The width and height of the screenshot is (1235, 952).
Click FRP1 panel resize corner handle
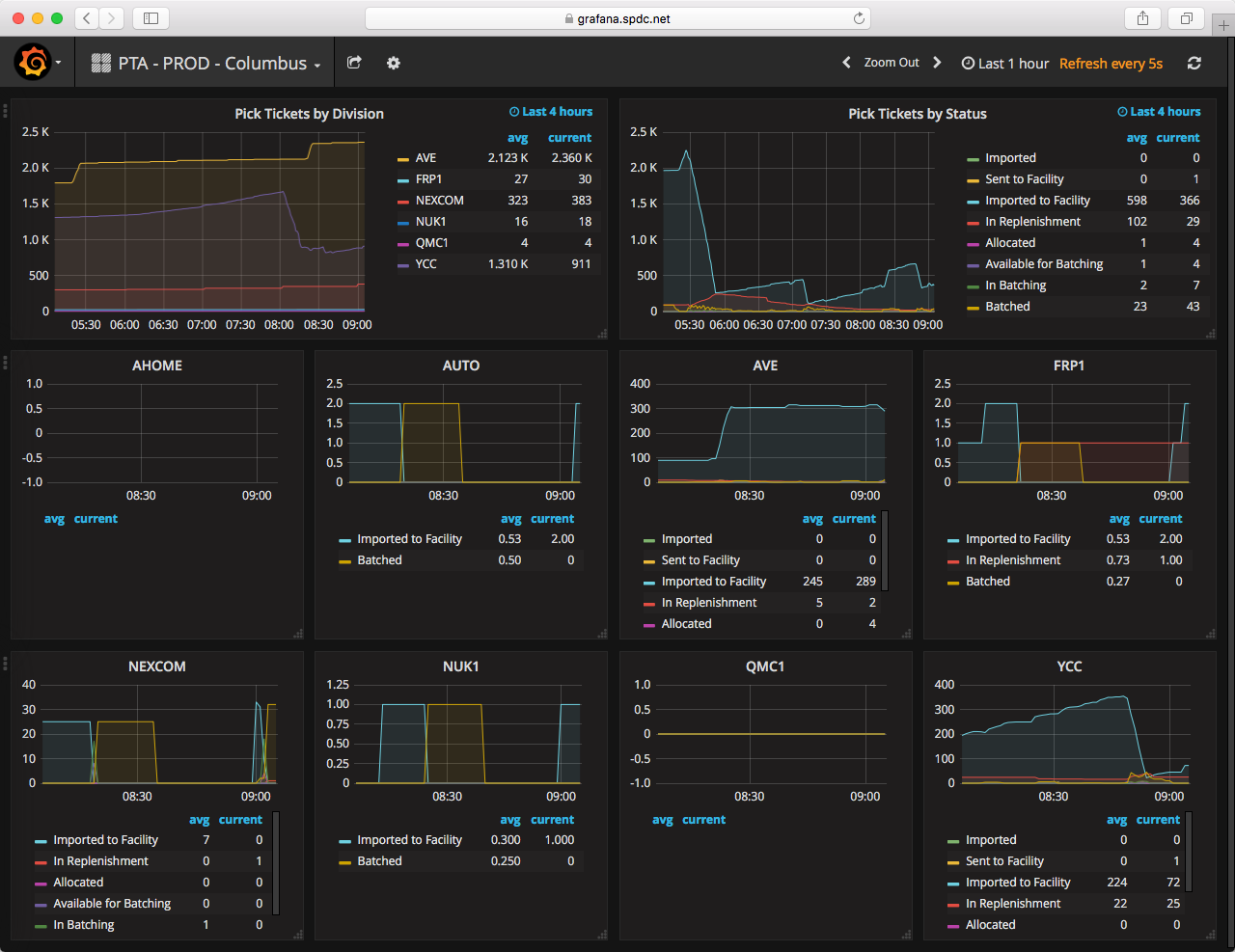tap(1211, 634)
